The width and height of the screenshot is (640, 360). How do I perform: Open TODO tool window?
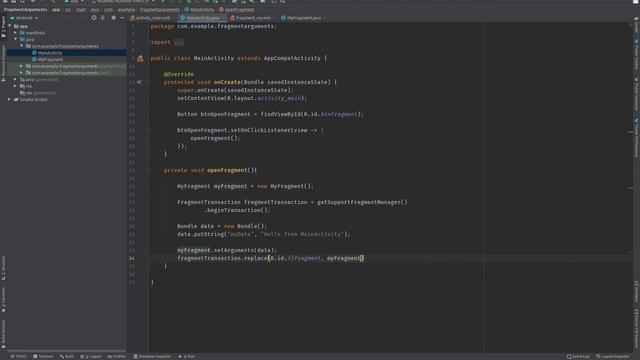point(18,357)
